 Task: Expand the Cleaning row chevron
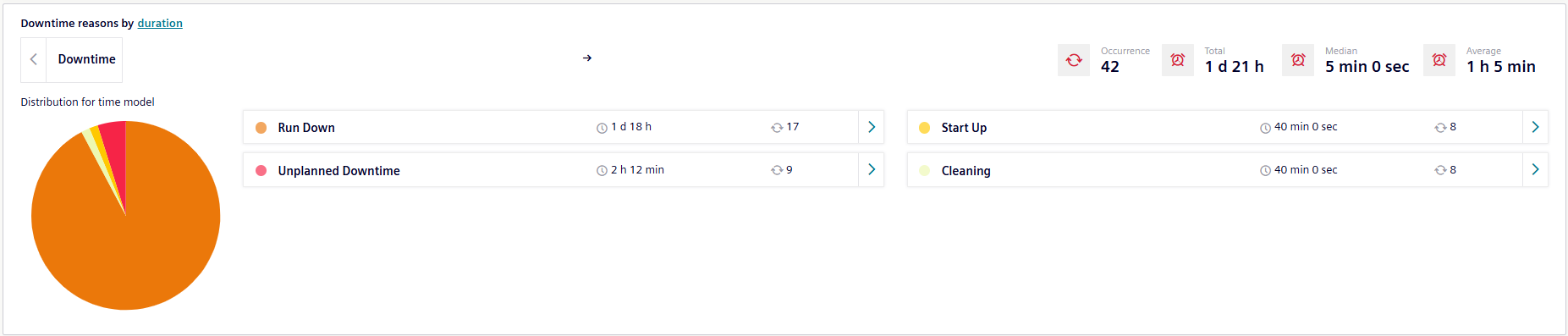pyautogui.click(x=1535, y=170)
